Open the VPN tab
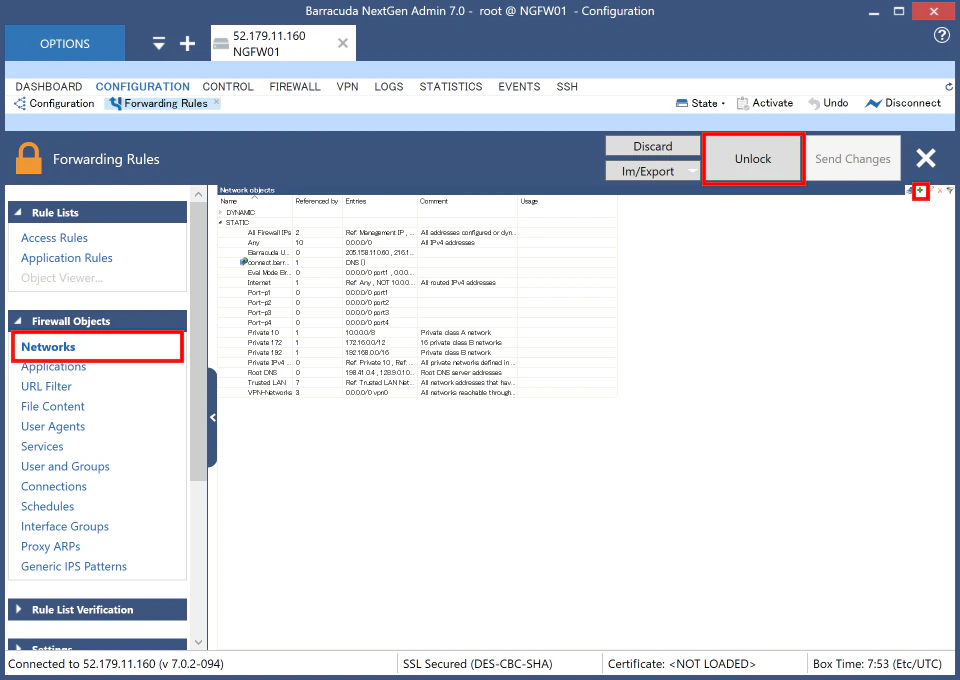The image size is (960, 680). click(347, 86)
